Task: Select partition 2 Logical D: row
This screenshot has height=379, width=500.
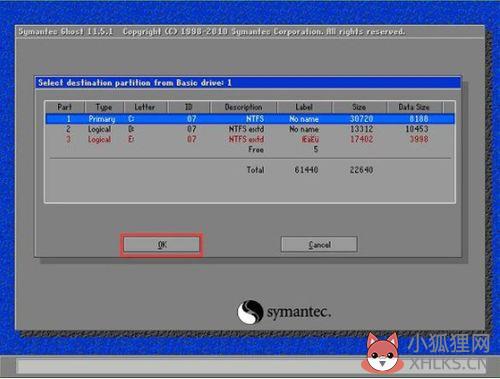Action: tap(250, 129)
